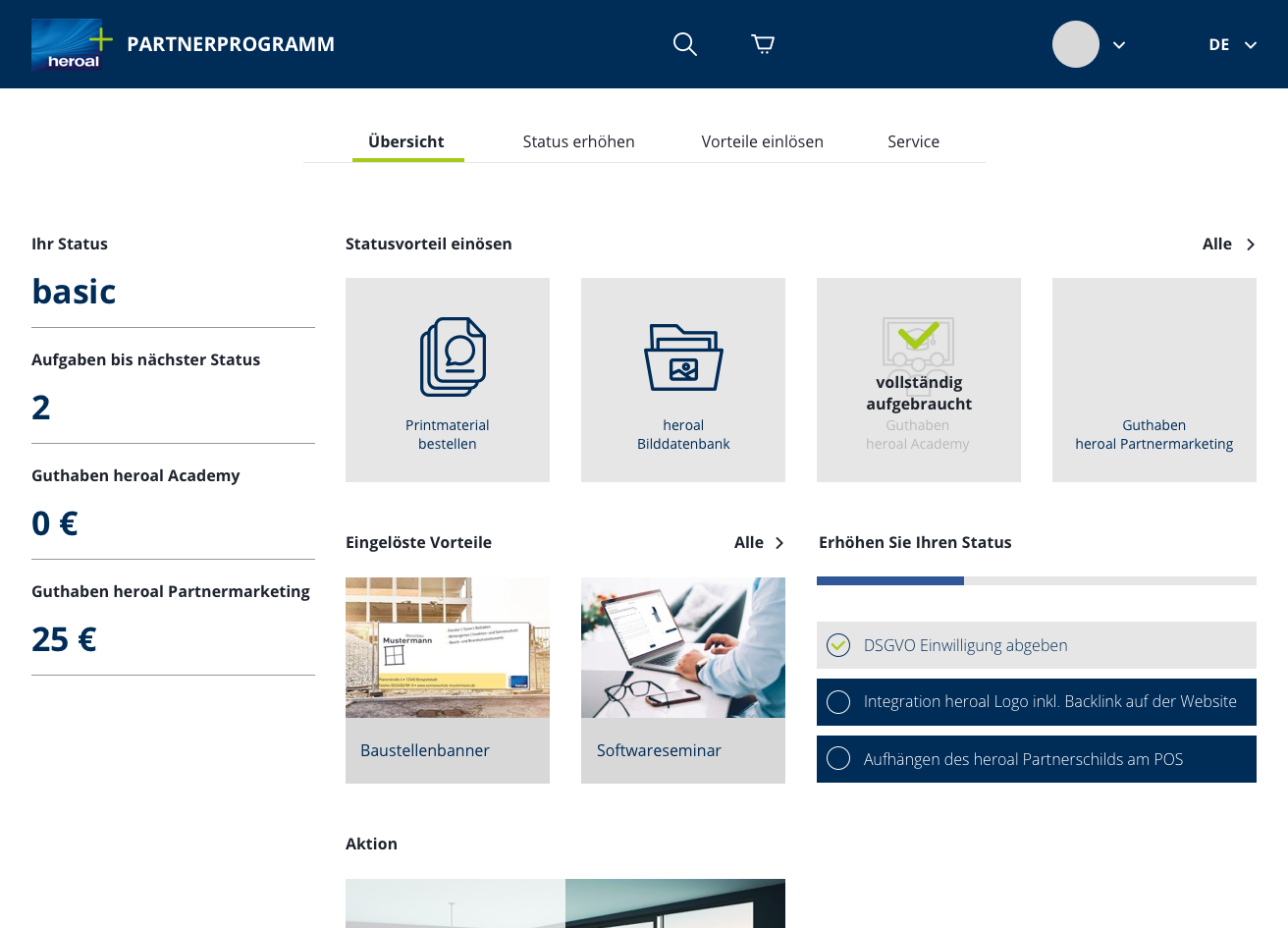
Task: Click the Aktion banner image
Action: (x=565, y=903)
